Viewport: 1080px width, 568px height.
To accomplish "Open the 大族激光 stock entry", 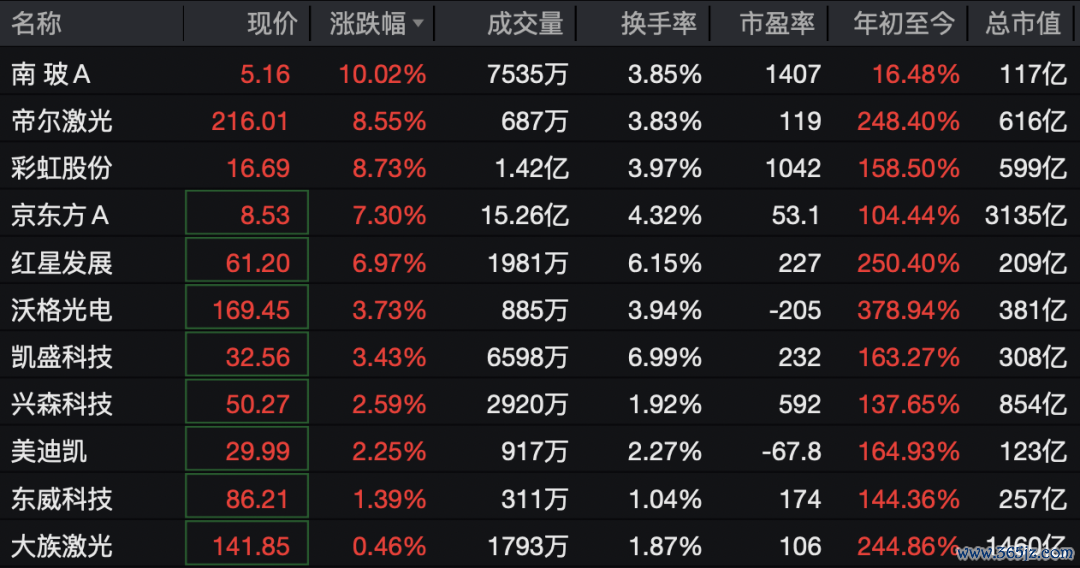I will (540, 545).
